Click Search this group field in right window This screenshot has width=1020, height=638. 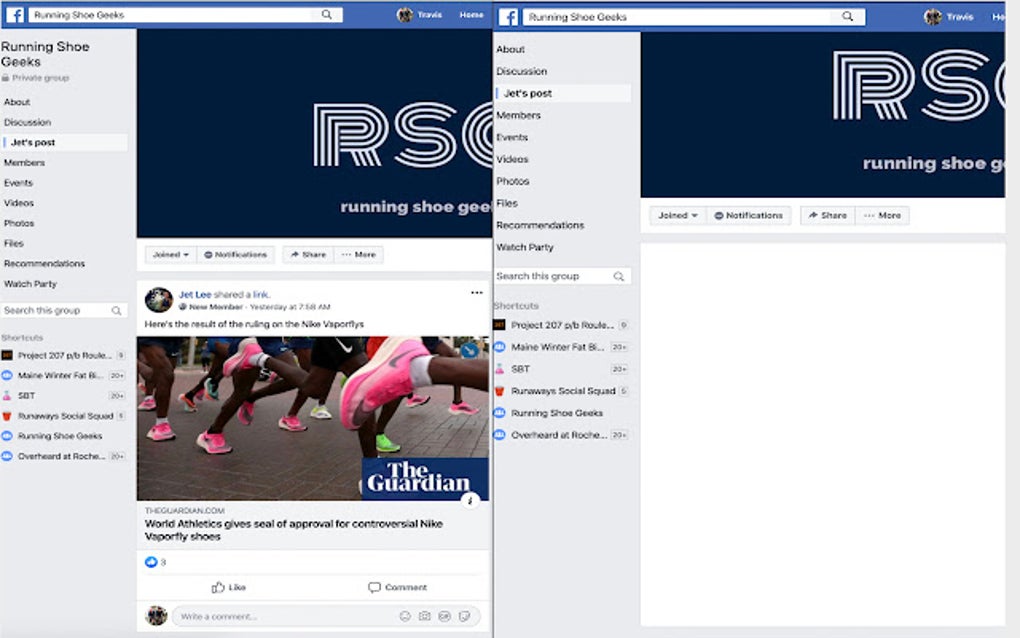pyautogui.click(x=562, y=276)
